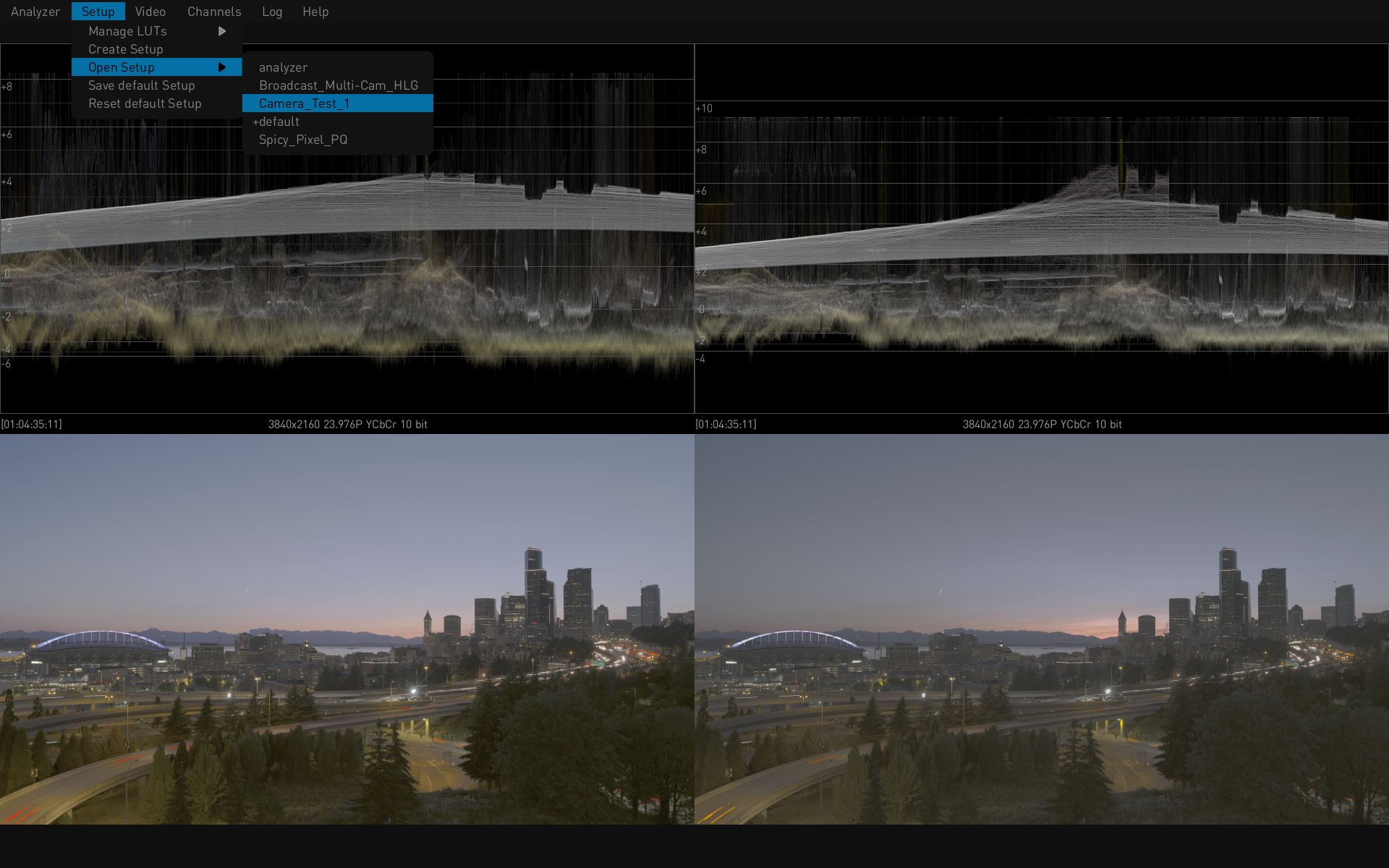
Task: Load the analyzer setup preset
Action: click(283, 67)
